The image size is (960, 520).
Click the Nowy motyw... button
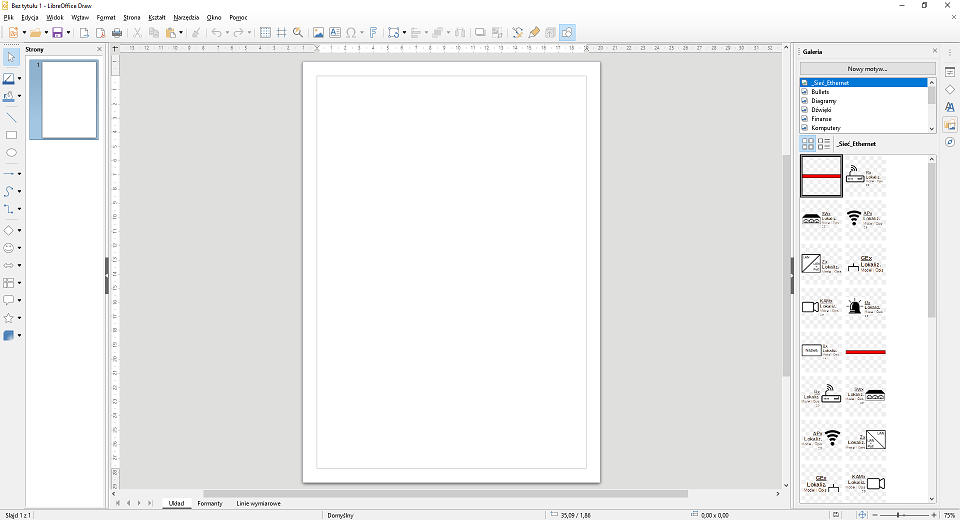point(867,69)
